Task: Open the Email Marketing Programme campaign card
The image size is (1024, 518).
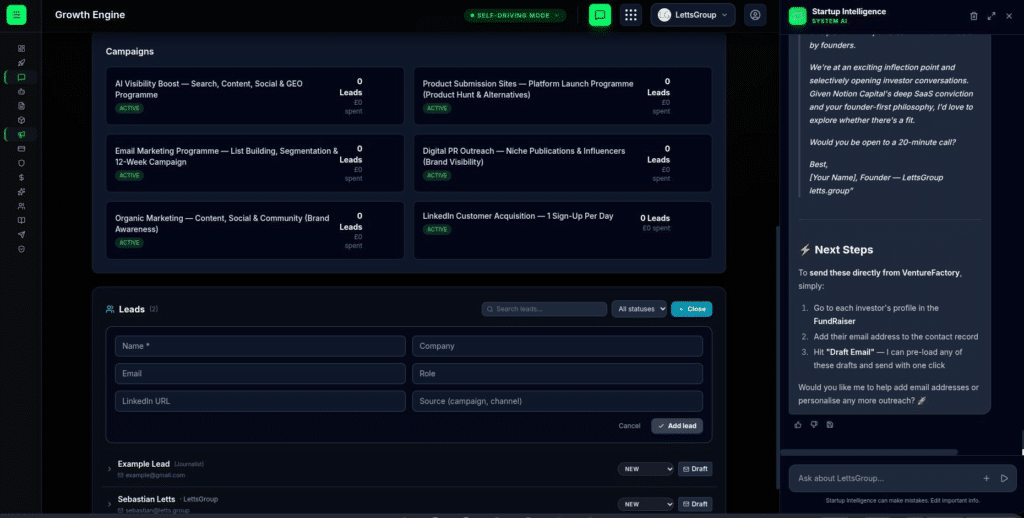Action: coord(255,163)
